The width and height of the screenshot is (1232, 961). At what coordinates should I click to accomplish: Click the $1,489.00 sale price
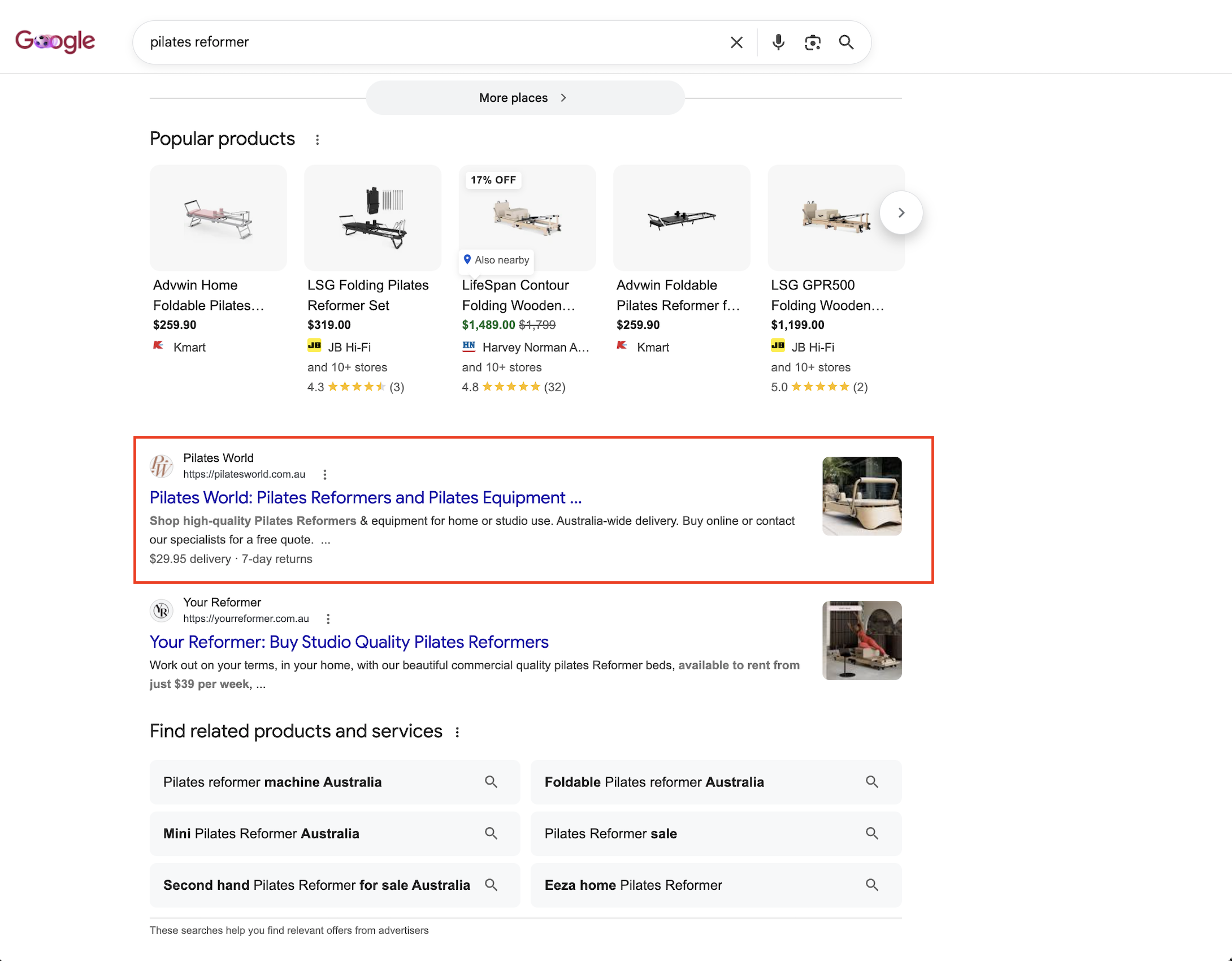tap(488, 325)
